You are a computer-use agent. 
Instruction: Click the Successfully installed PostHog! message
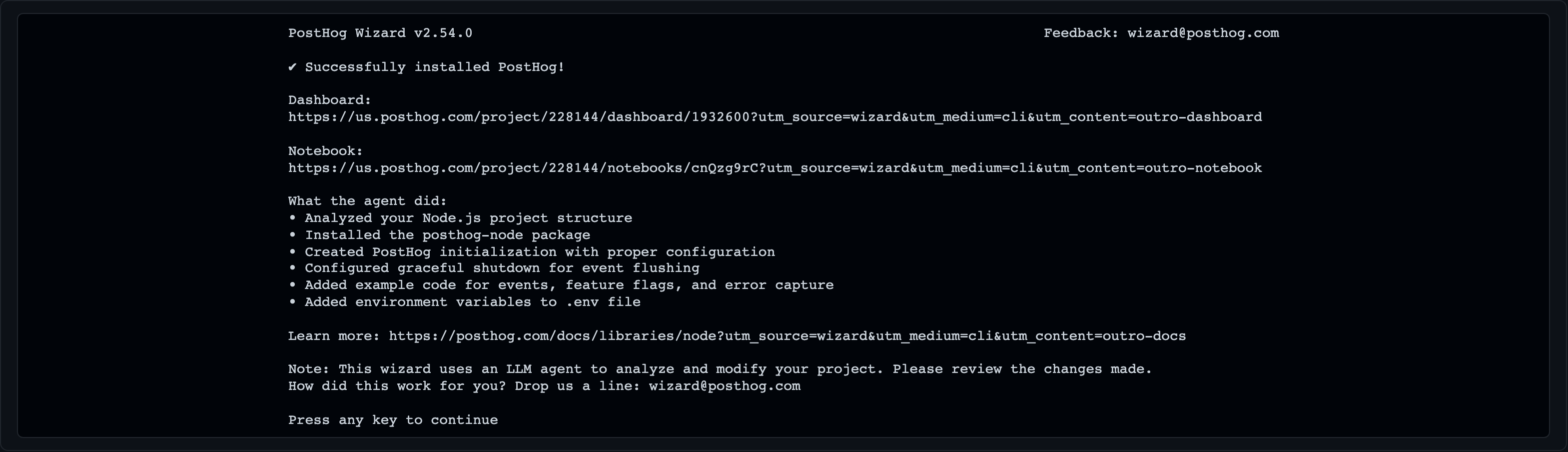click(x=435, y=67)
